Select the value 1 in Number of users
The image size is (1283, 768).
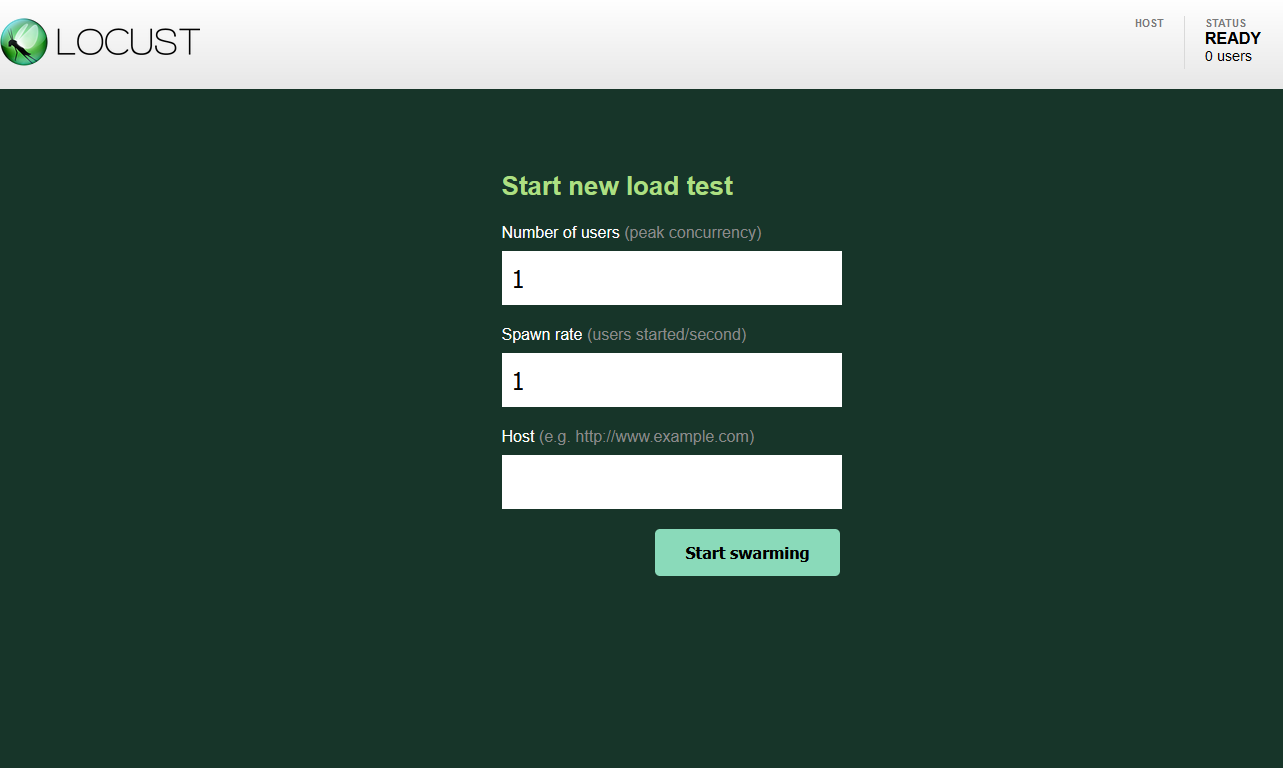coord(518,277)
